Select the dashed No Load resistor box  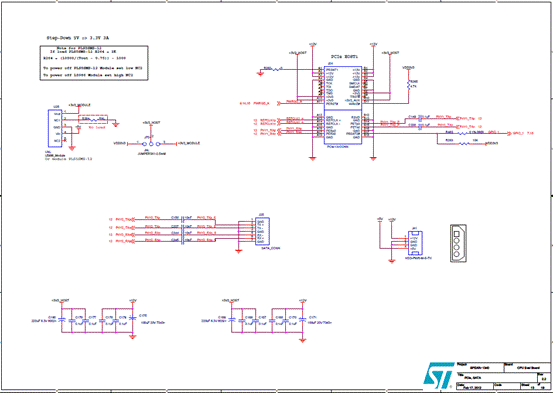click(x=93, y=119)
